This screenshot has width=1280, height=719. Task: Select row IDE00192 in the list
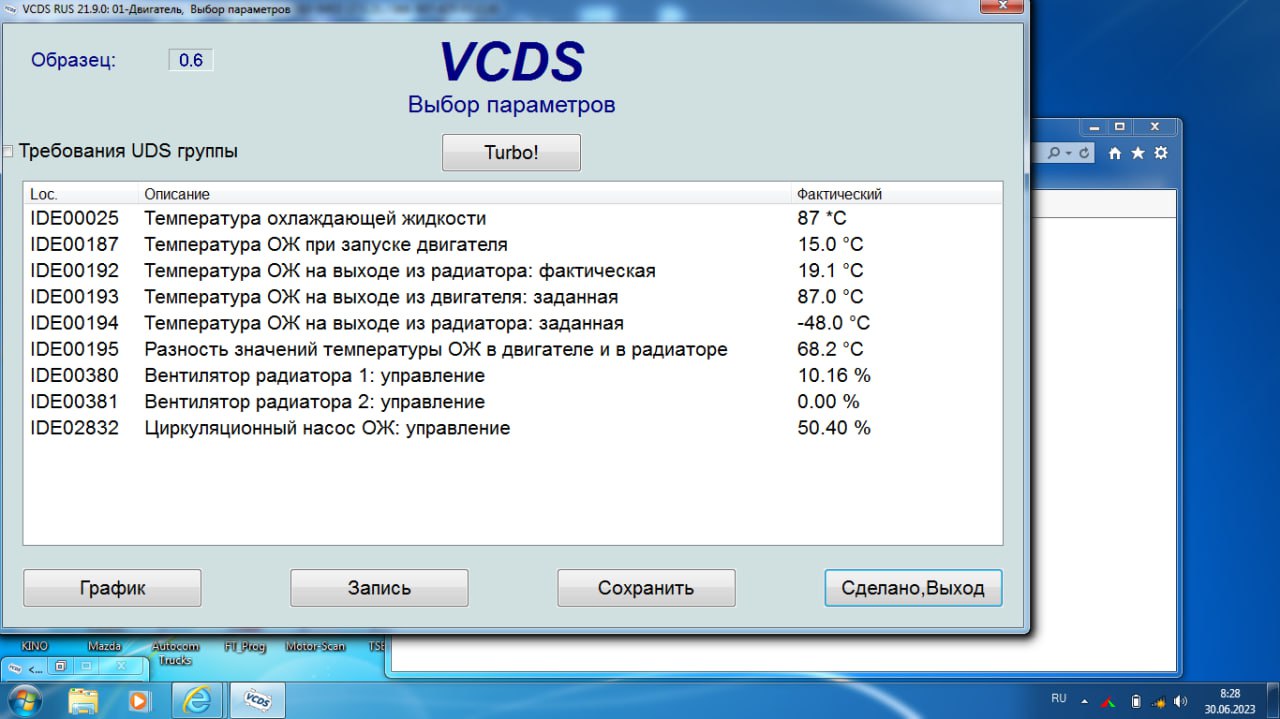point(512,270)
